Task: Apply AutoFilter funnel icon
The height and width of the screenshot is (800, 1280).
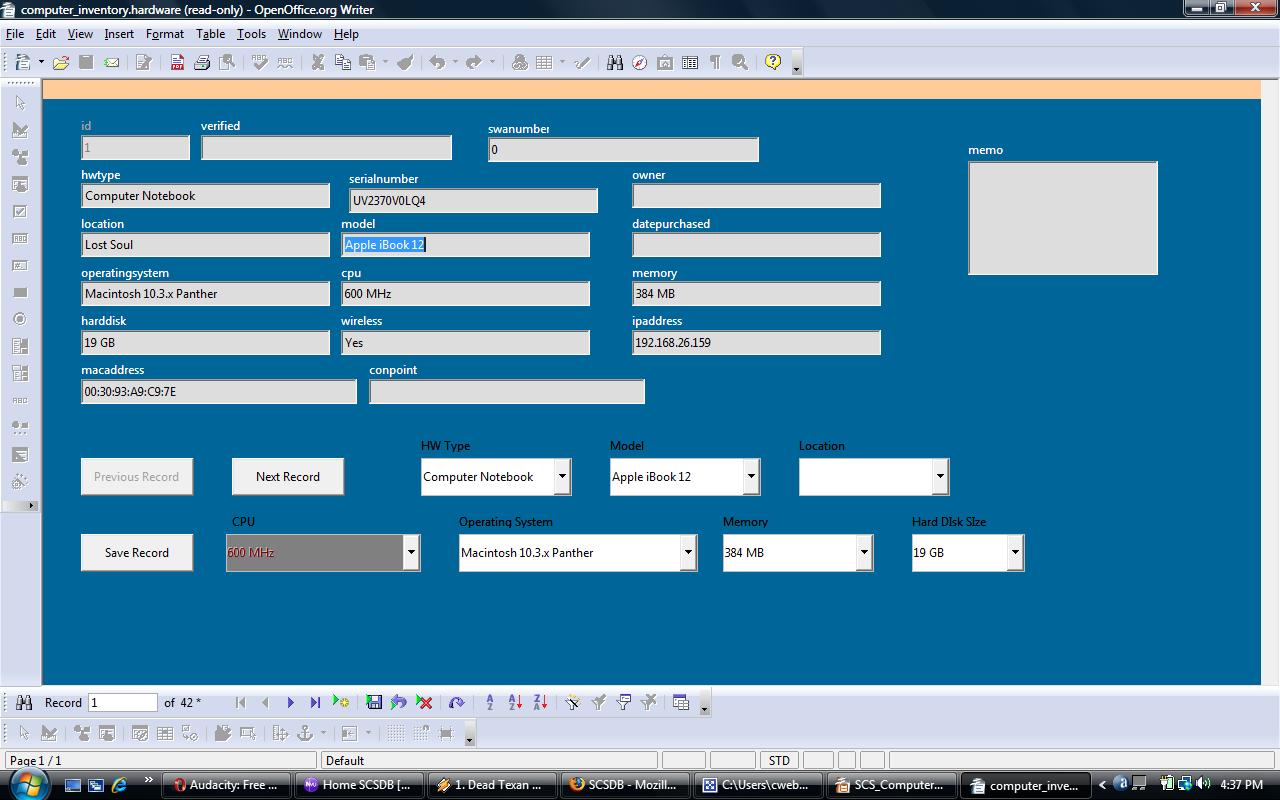Action: pos(573,703)
